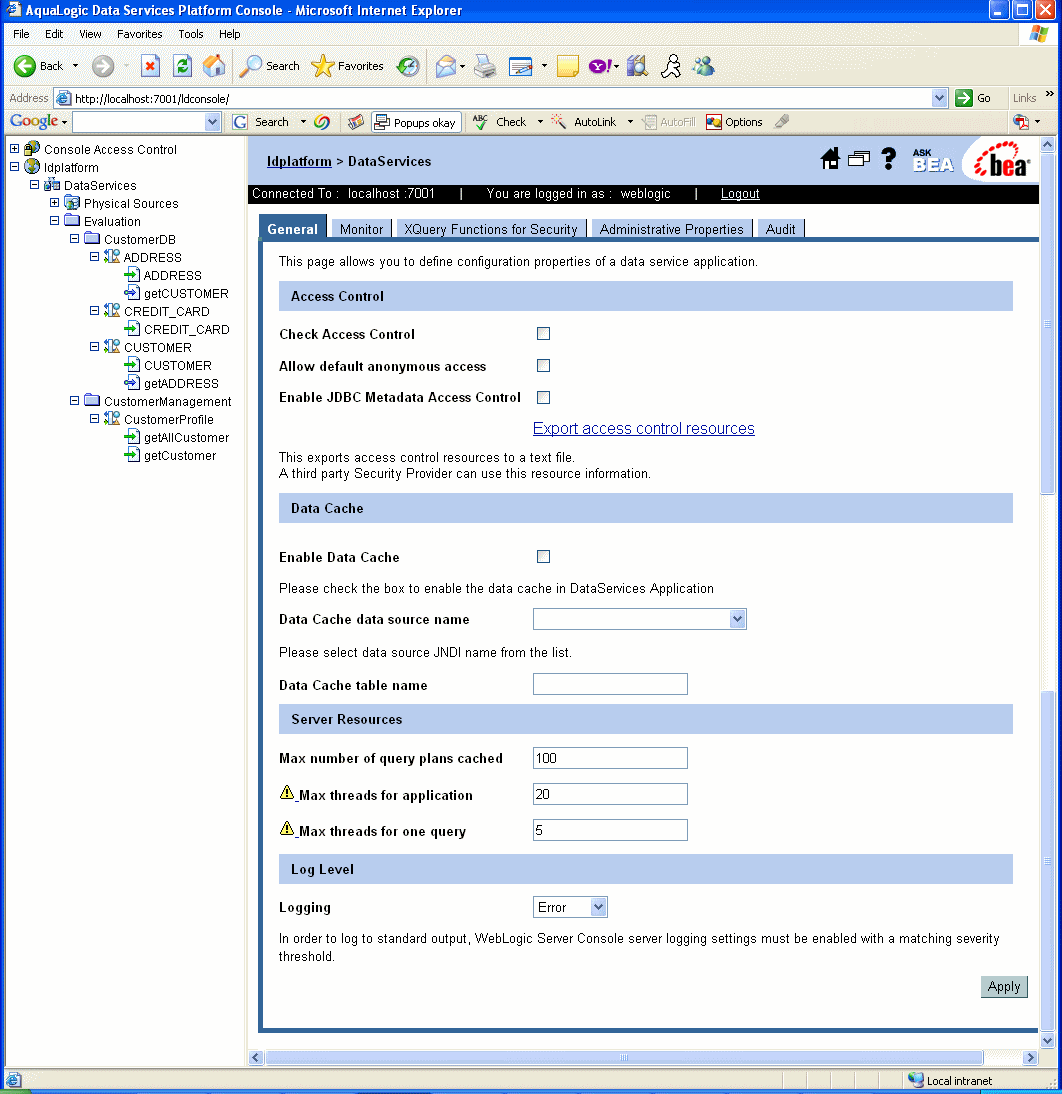Screen dimensions: 1062x1094
Task: Enable Check Access Control checkbox
Action: [544, 334]
